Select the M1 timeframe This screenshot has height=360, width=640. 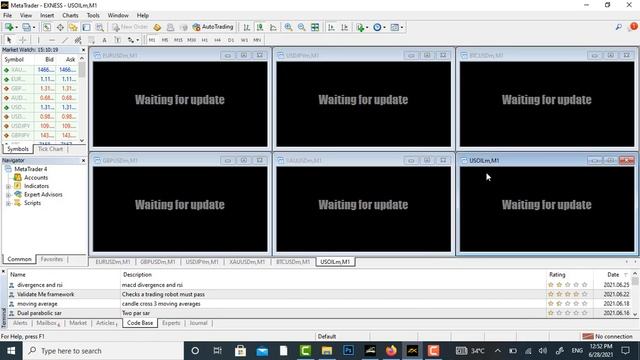coord(152,40)
